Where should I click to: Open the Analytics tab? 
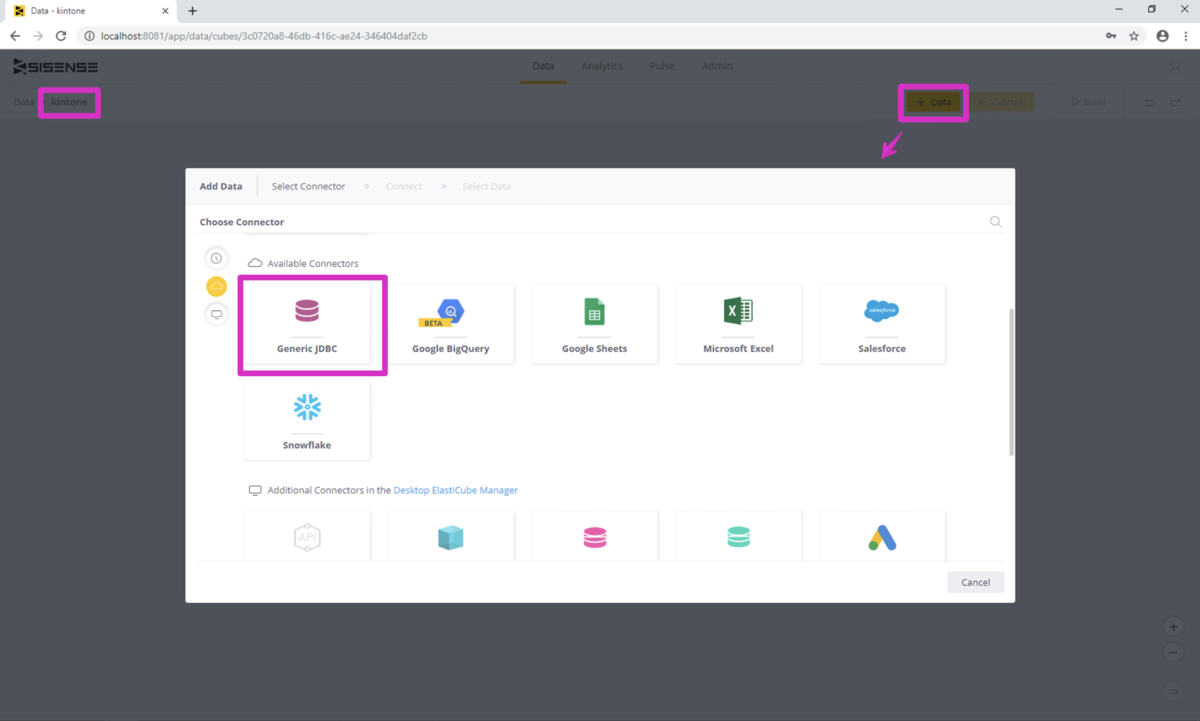point(602,66)
